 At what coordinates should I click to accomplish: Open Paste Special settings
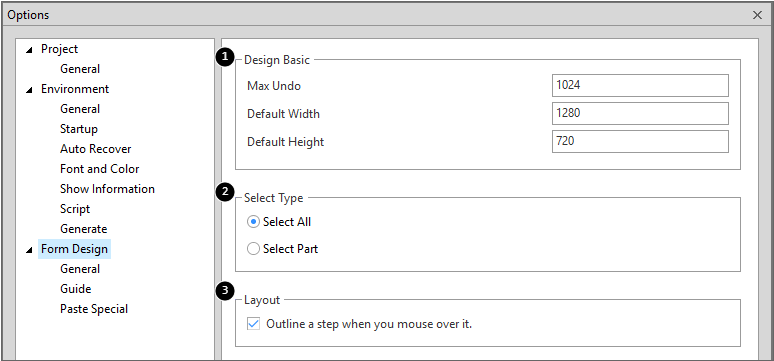(x=94, y=309)
